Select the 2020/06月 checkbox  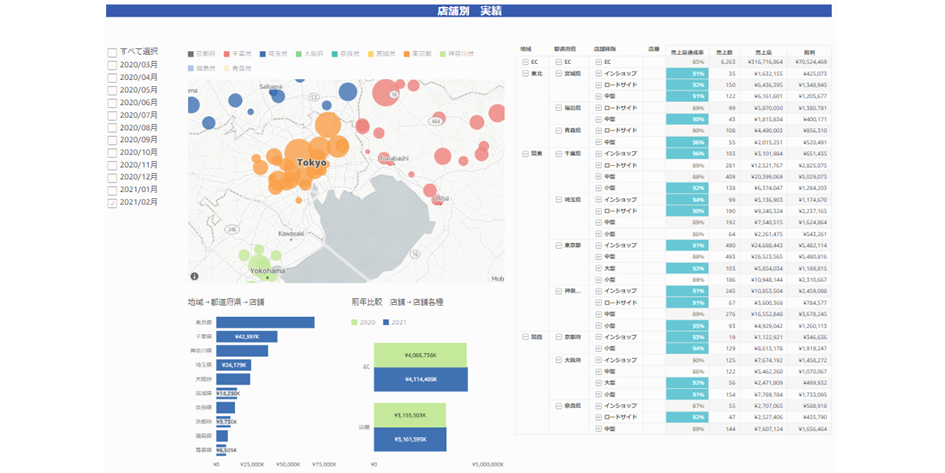(x=112, y=103)
